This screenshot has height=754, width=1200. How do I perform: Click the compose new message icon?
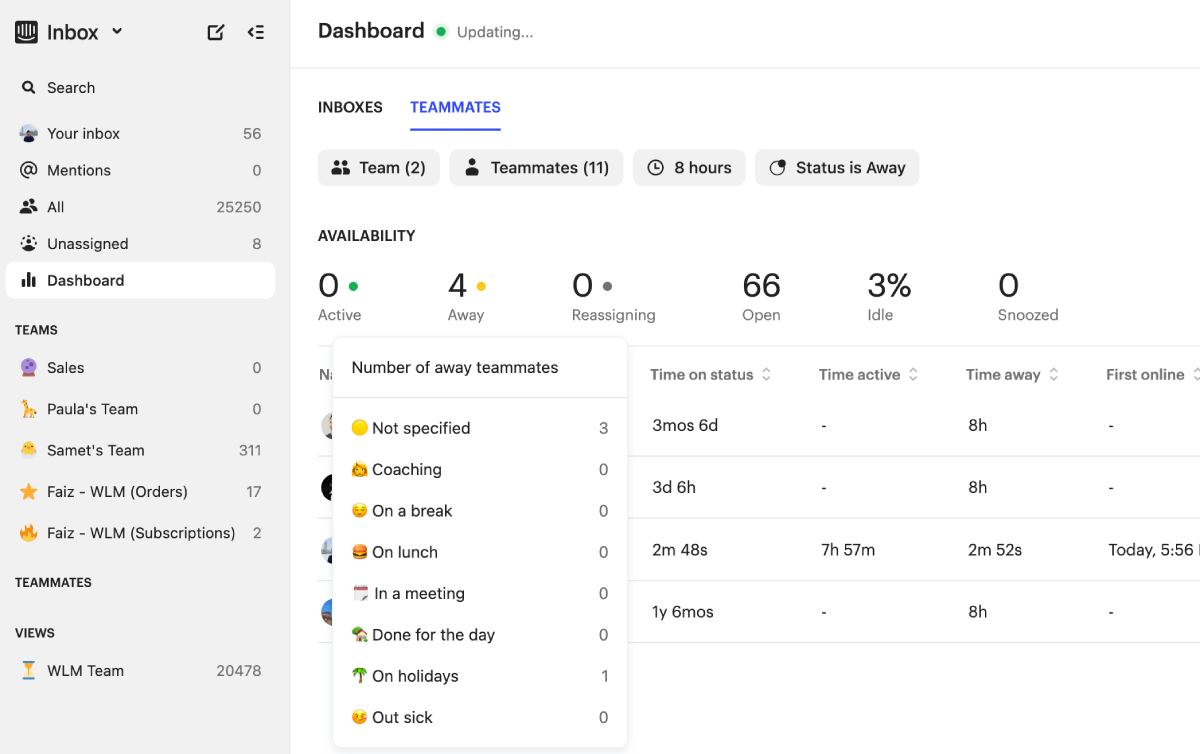pos(215,32)
